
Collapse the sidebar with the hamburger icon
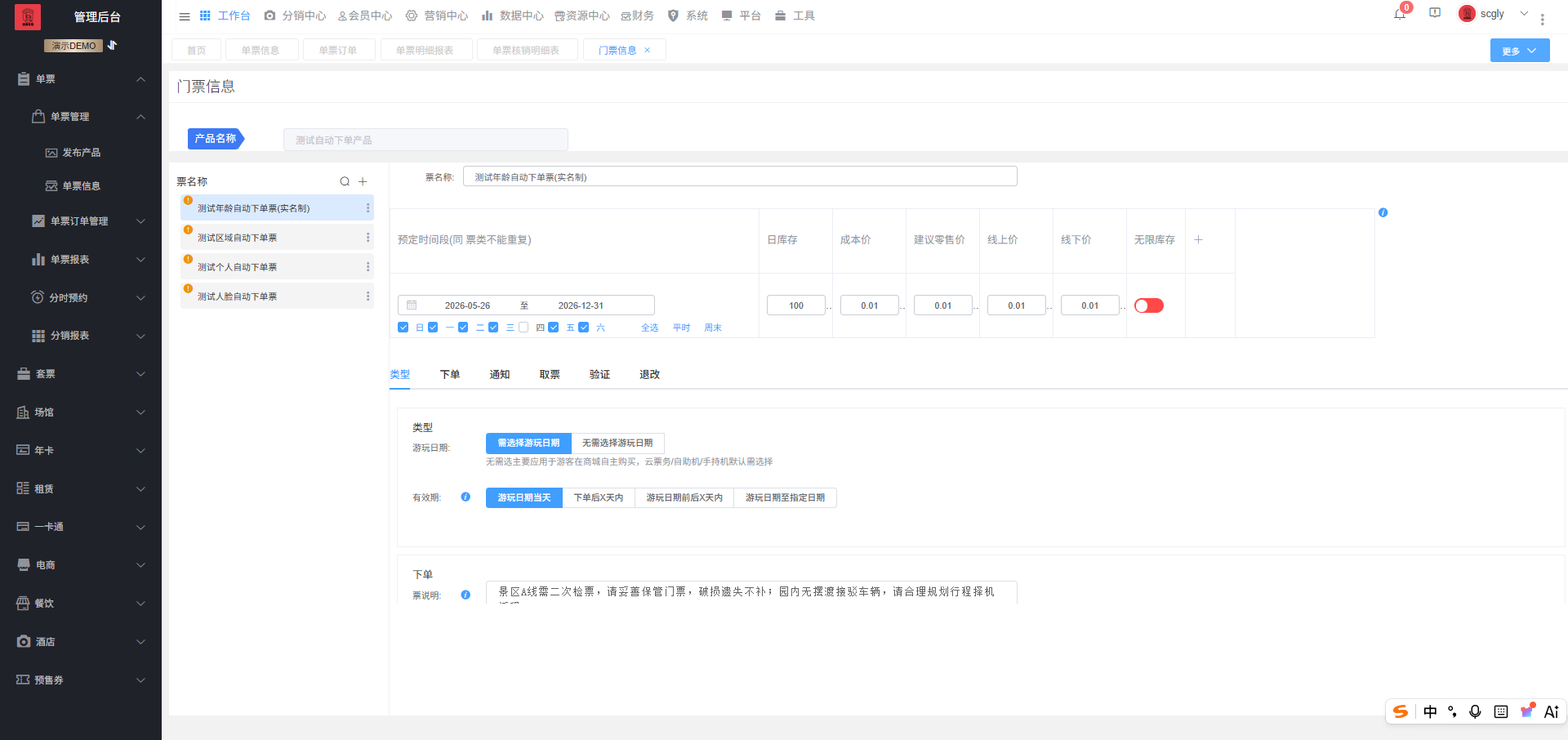185,16
